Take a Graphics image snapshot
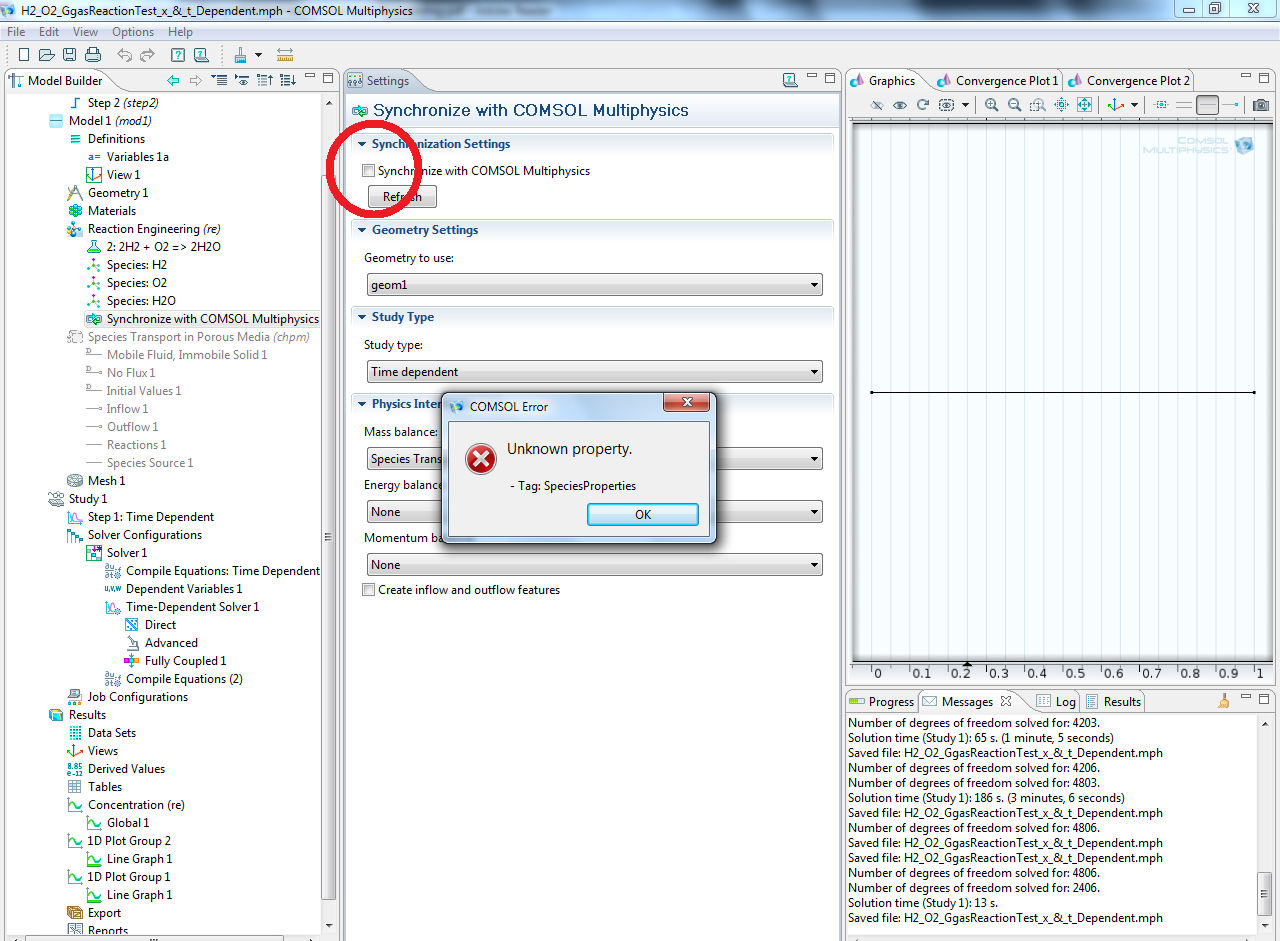Screen dimensions: 1280x941 coord(1261,105)
